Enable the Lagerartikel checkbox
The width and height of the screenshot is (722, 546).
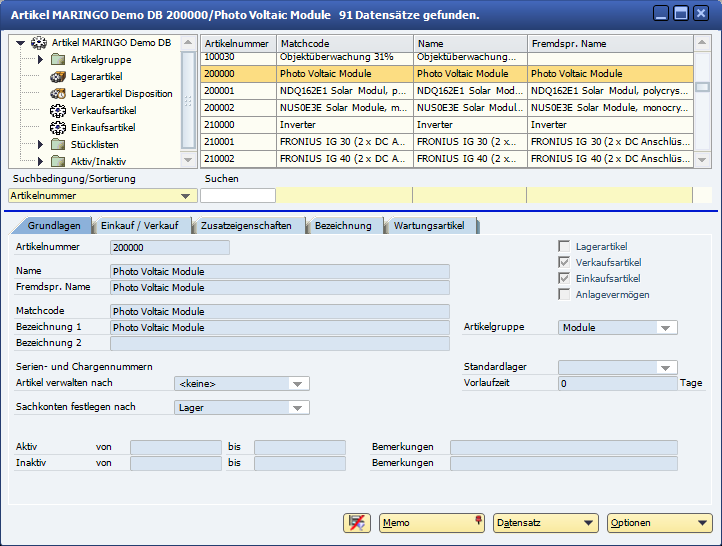[565, 246]
